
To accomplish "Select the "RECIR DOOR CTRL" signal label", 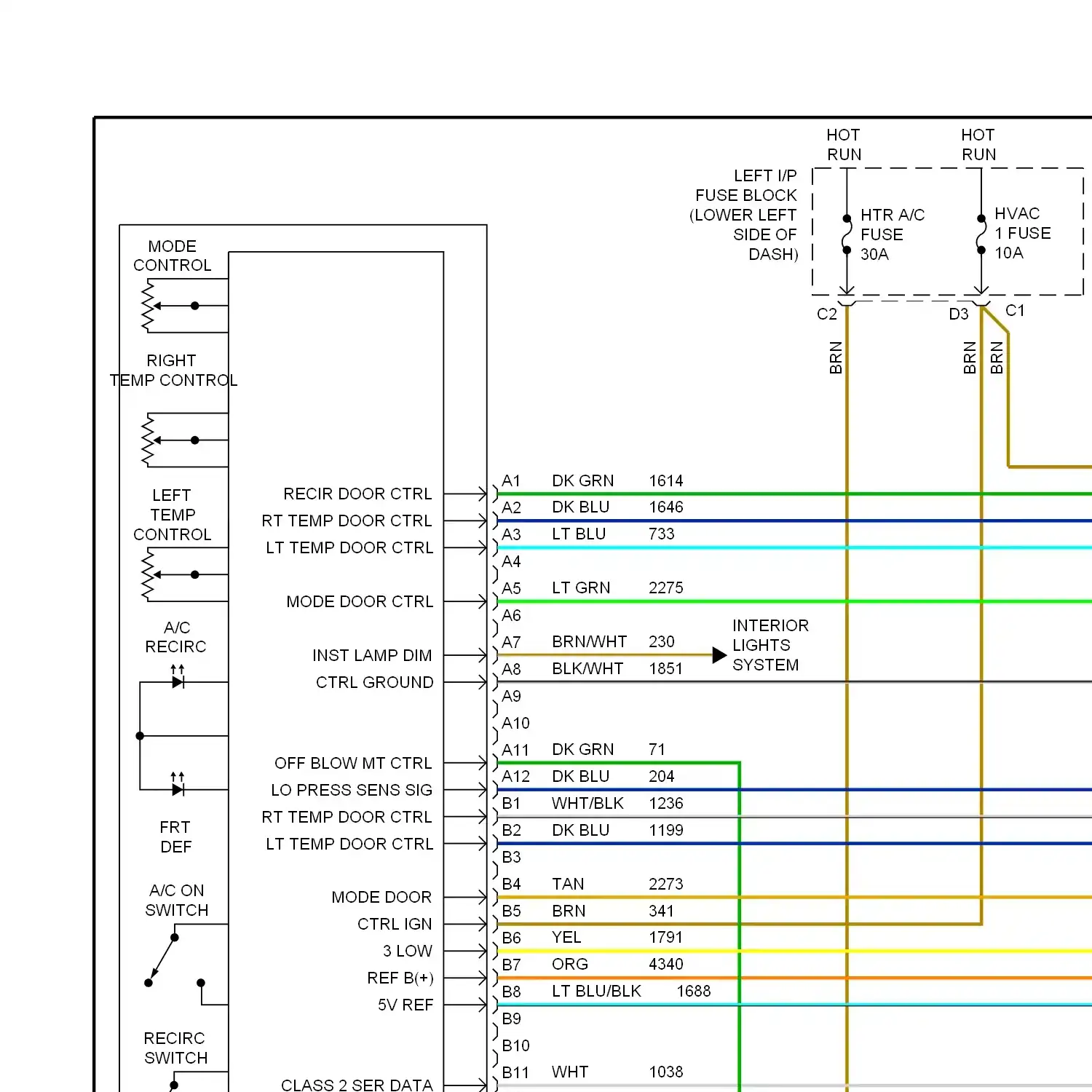I will (357, 494).
